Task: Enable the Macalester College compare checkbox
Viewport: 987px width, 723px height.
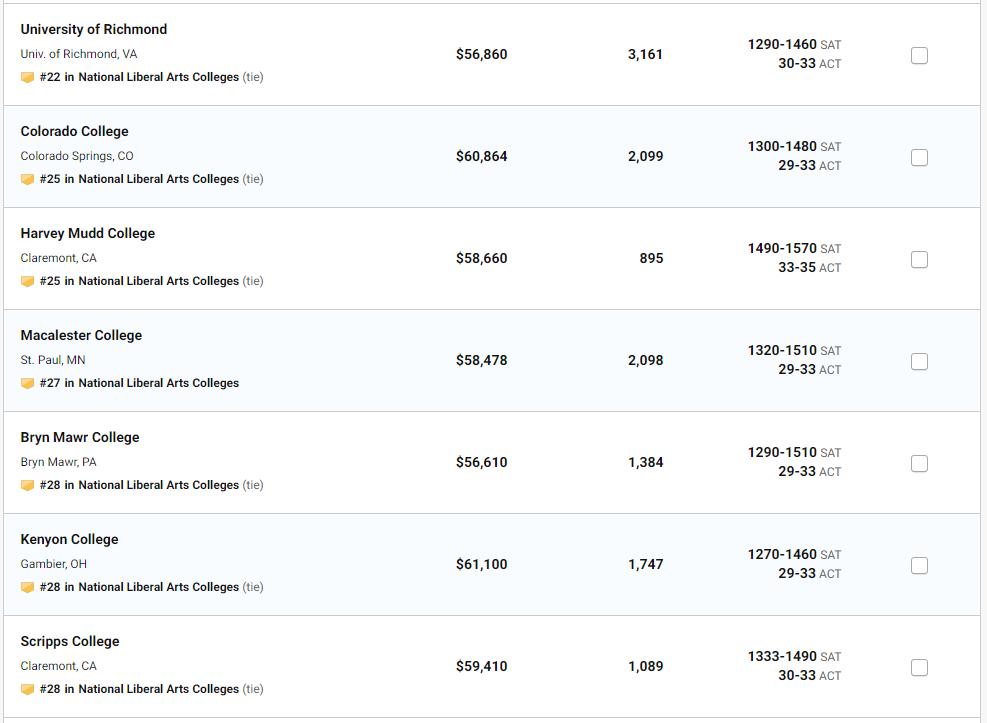Action: click(x=919, y=362)
